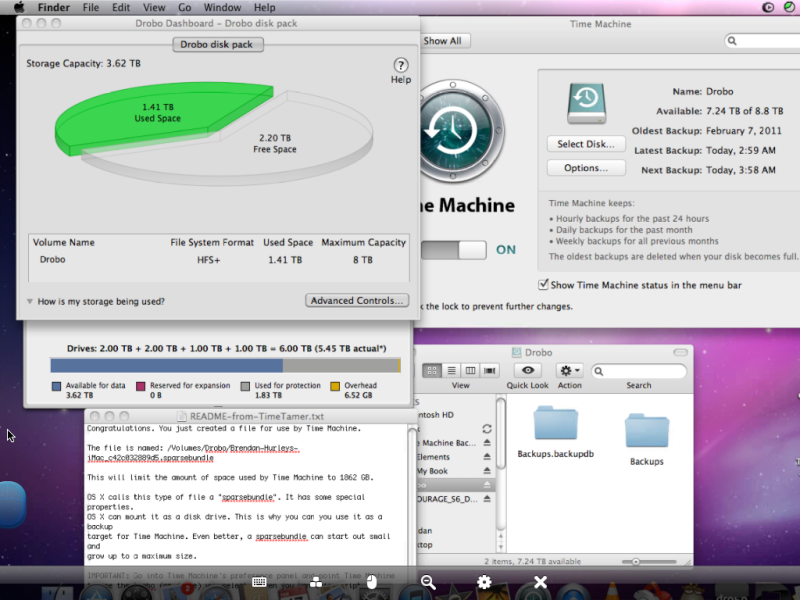Click the toolbar pill button in Drobo Finder window
Viewport: 800px width, 600px height.
coord(680,353)
